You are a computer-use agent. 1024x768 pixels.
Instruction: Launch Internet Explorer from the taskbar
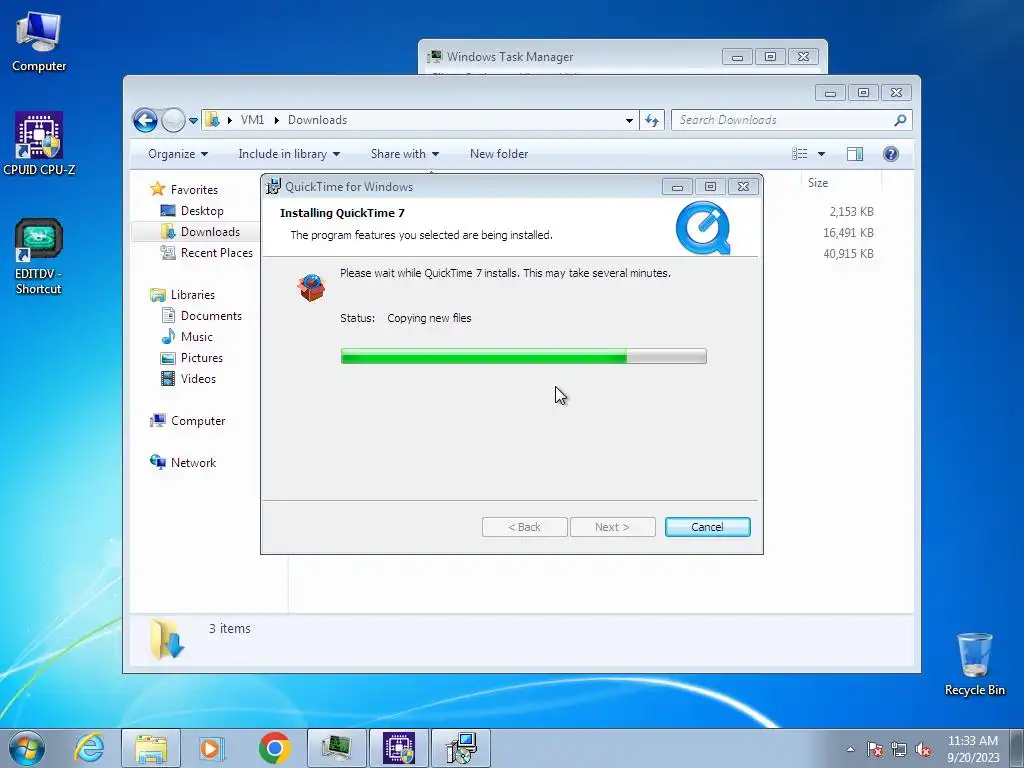point(89,748)
